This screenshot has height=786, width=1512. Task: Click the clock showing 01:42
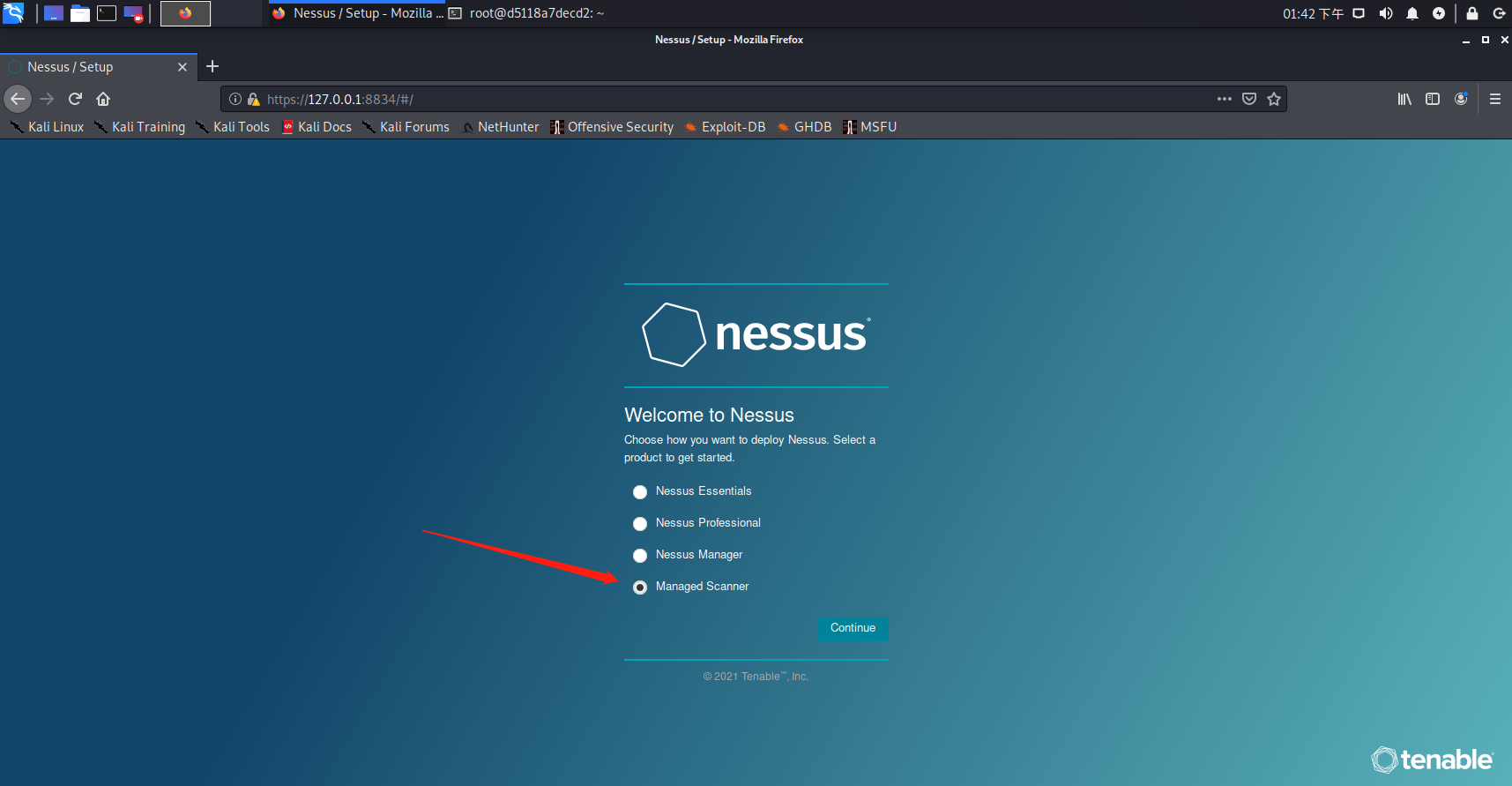click(x=1313, y=13)
